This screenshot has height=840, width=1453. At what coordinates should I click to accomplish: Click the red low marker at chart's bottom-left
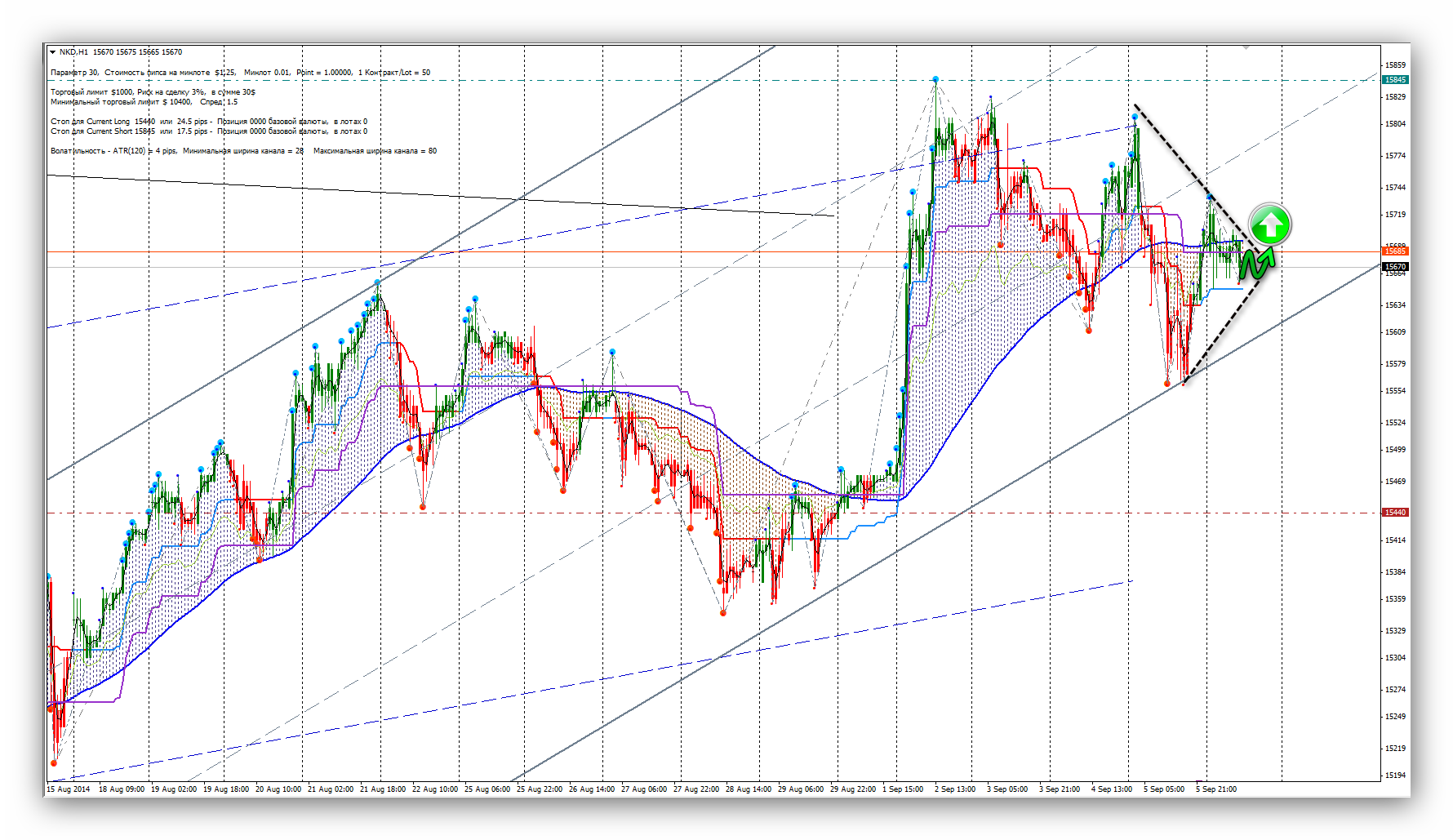tap(54, 763)
